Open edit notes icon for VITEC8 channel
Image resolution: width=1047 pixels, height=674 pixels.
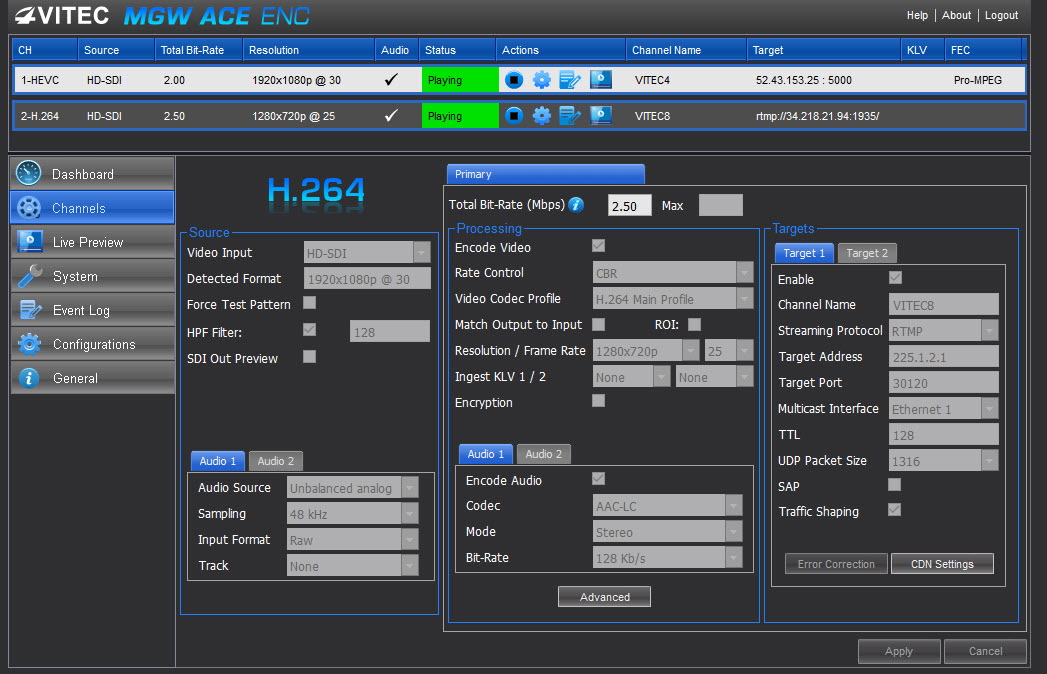pyautogui.click(x=570, y=116)
